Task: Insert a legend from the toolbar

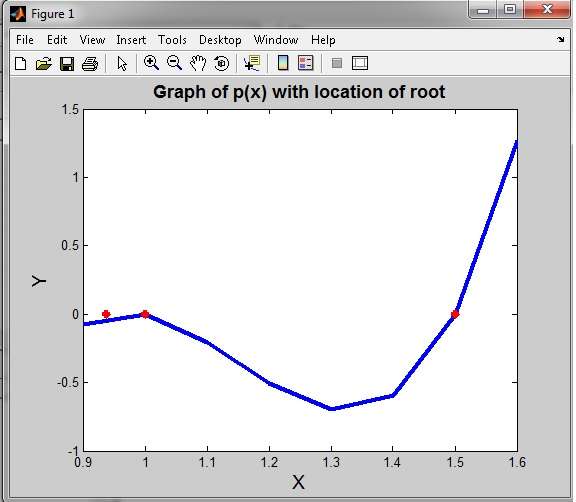Action: click(x=306, y=63)
